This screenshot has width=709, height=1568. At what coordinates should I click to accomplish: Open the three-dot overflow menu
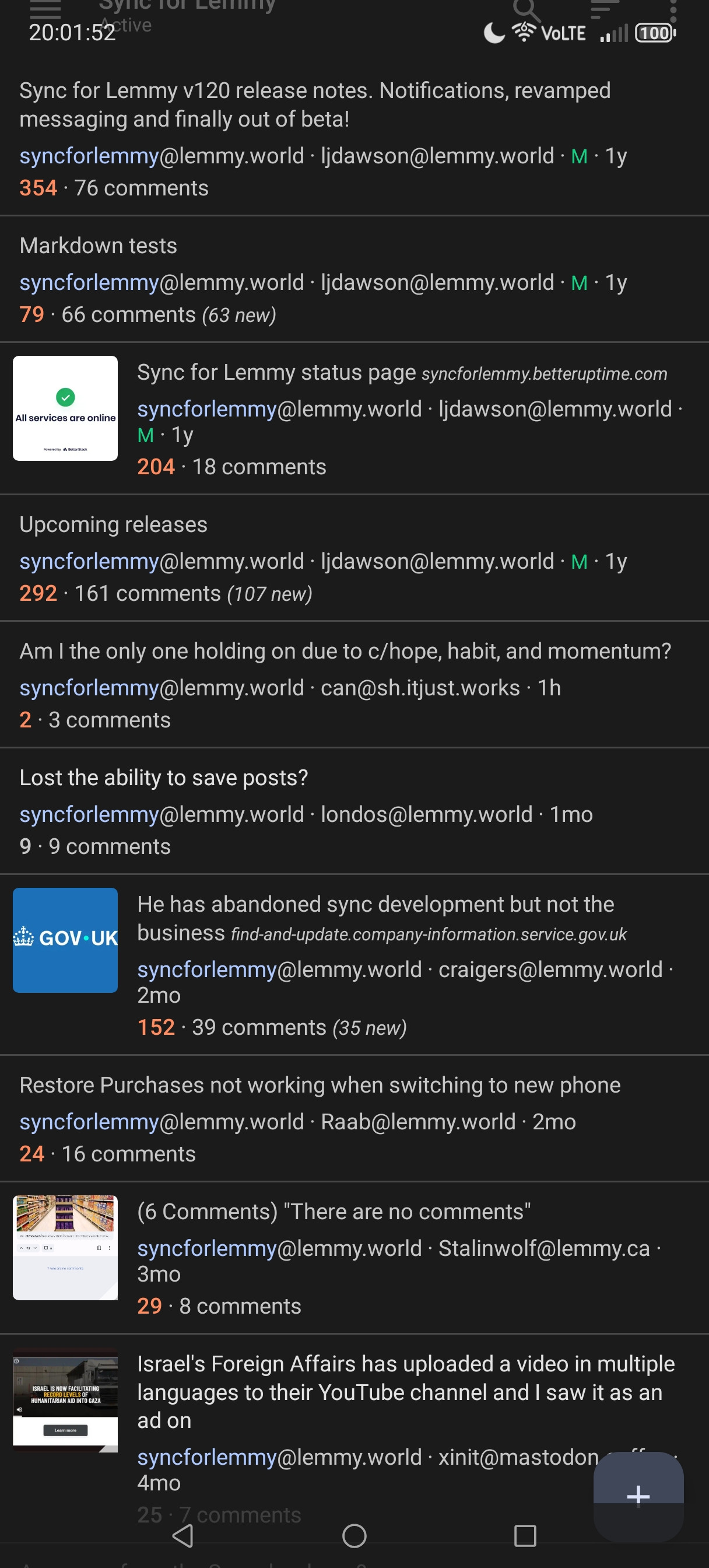[672, 10]
